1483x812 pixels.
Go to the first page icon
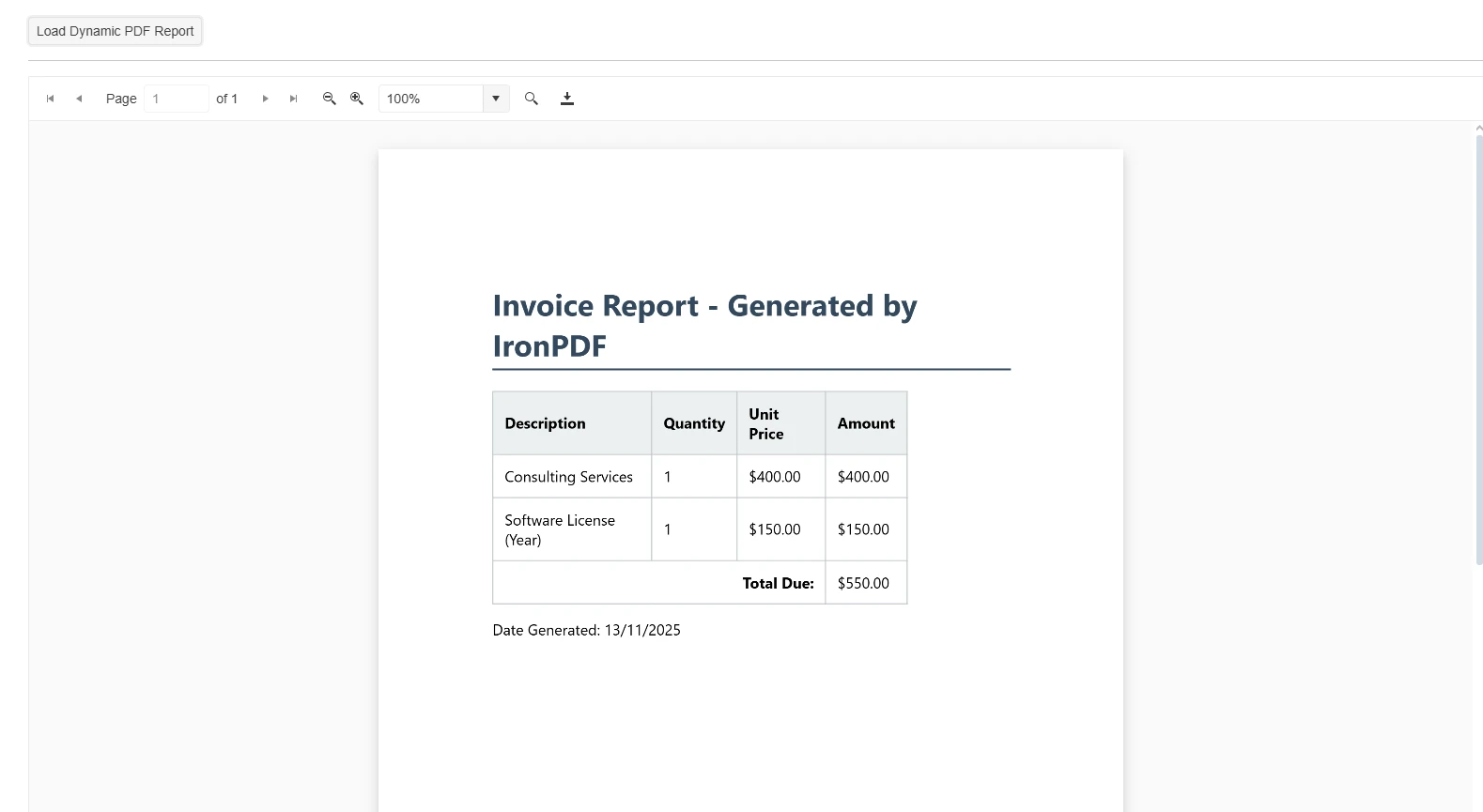click(x=51, y=99)
